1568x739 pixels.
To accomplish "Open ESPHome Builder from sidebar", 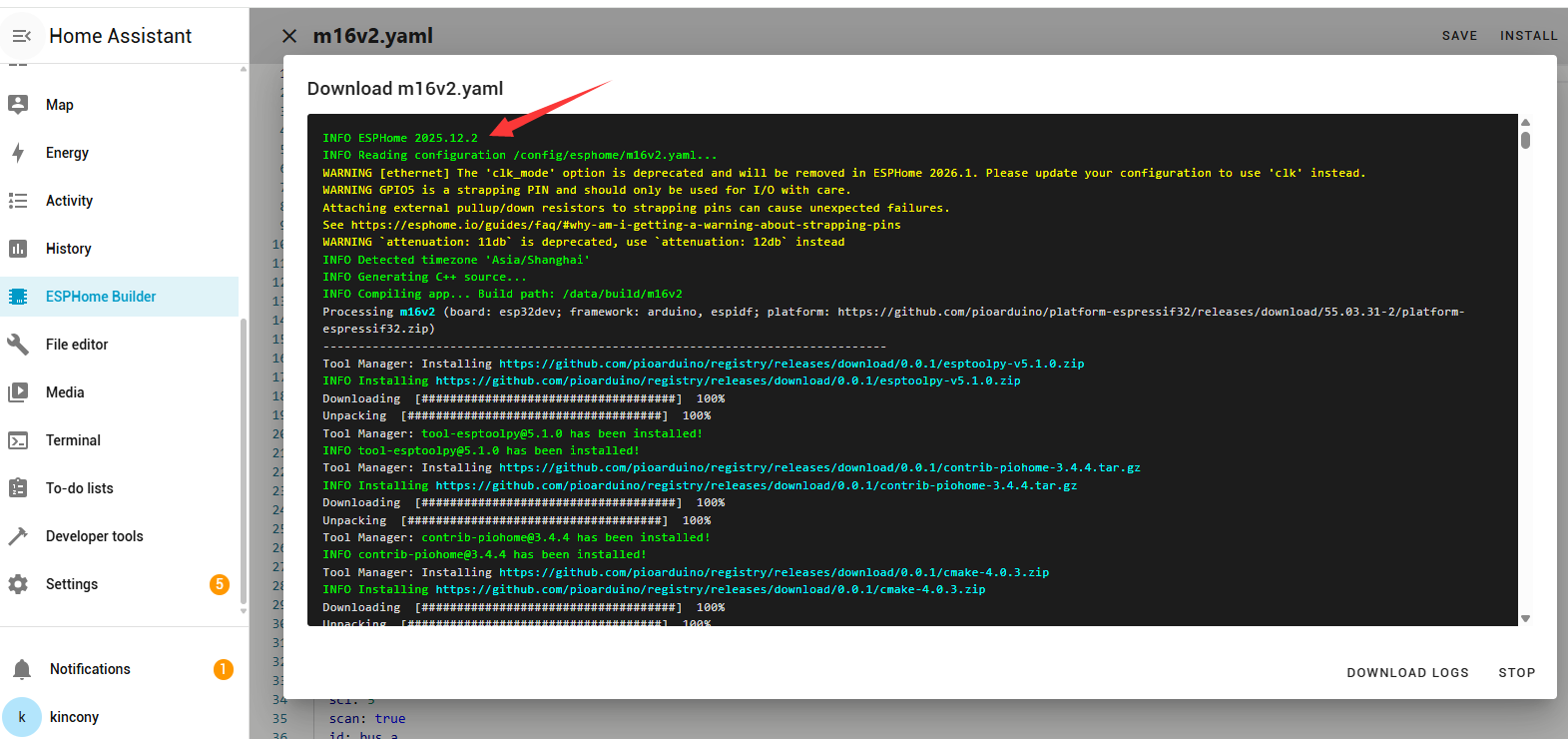I will click(101, 297).
